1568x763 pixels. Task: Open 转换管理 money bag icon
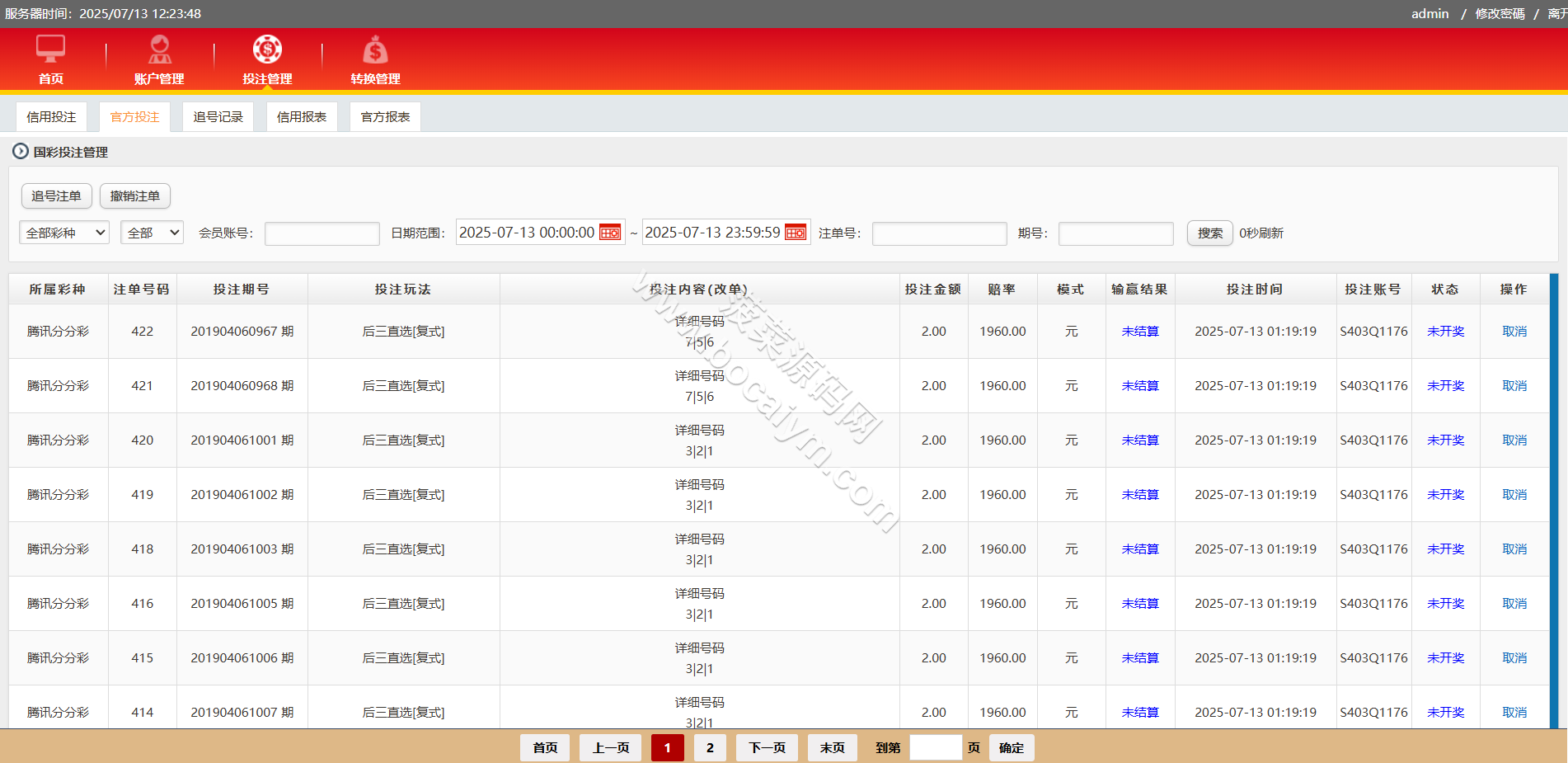pos(375,49)
